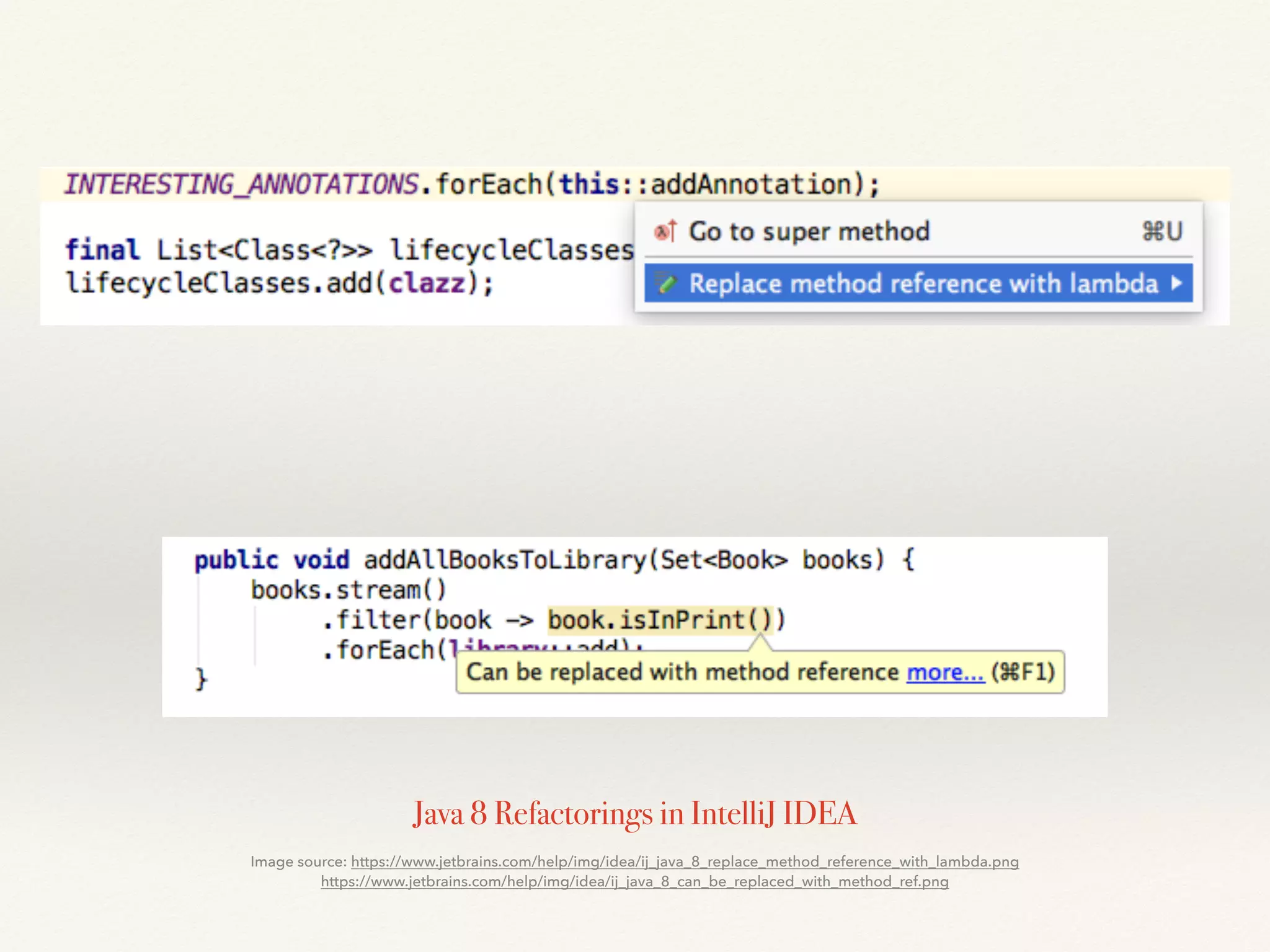Click highlighted book.isInPrint() expression
This screenshot has height=952, width=1270.
coord(660,620)
